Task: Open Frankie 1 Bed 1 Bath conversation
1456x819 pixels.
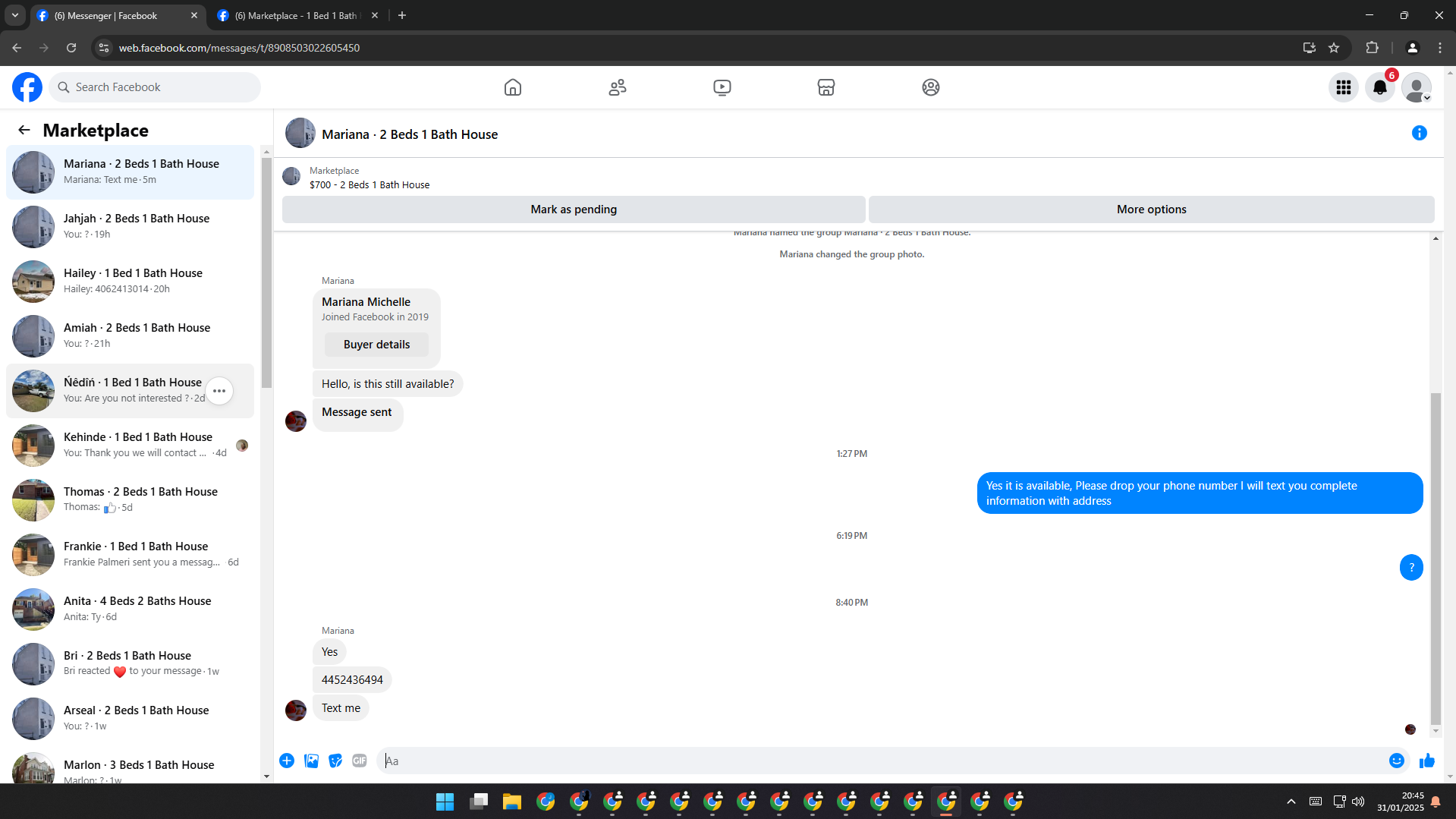Action: 131,555
